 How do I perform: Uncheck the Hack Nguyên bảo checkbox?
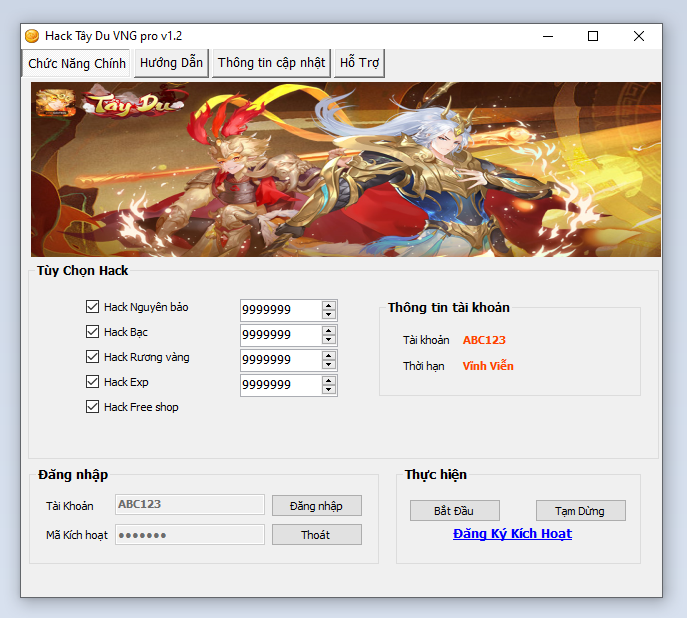click(93, 307)
